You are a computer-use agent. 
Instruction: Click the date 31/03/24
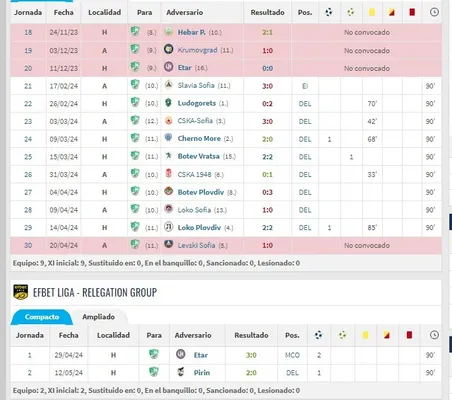pos(63,175)
